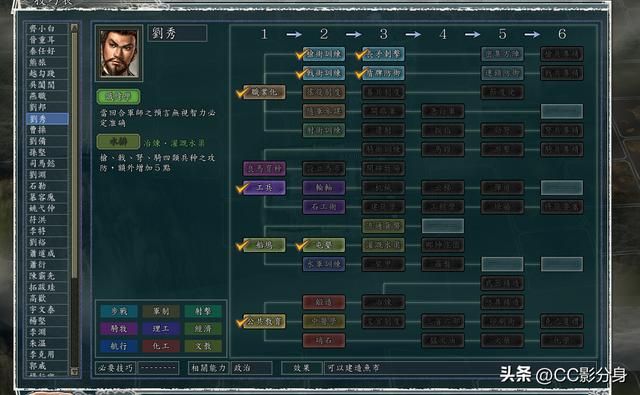Select 苻洪 in the ruler list
The height and width of the screenshot is (395, 640).
47,220
